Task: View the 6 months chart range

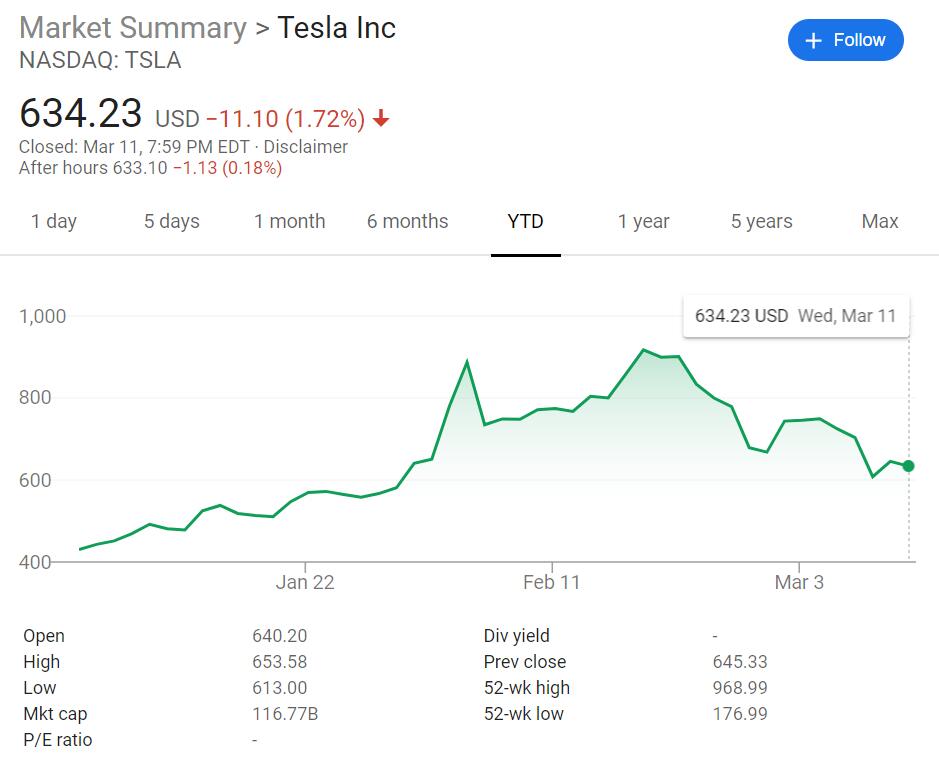Action: tap(407, 222)
